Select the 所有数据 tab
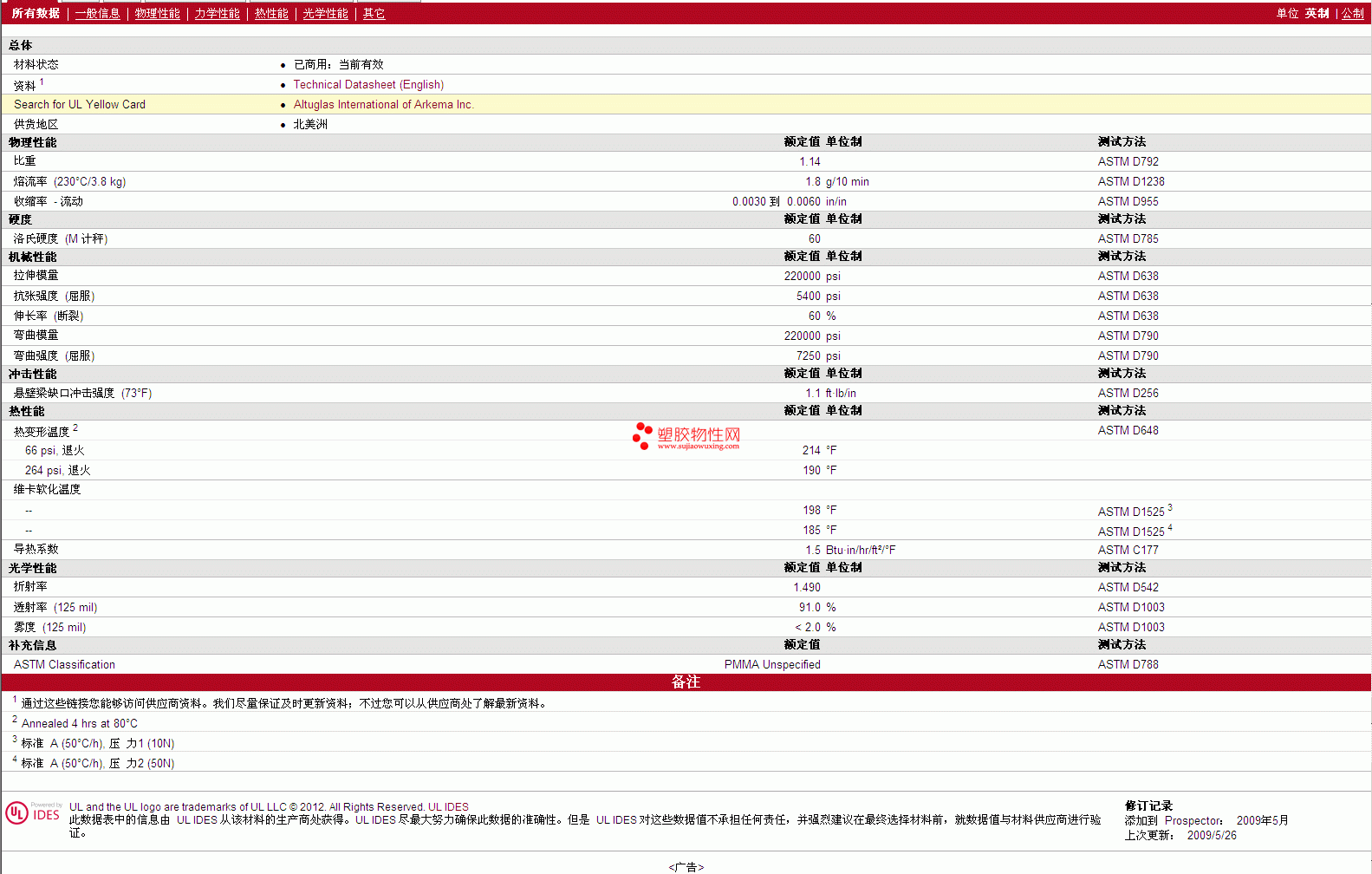Image resolution: width=1372 pixels, height=874 pixels. pos(36,14)
